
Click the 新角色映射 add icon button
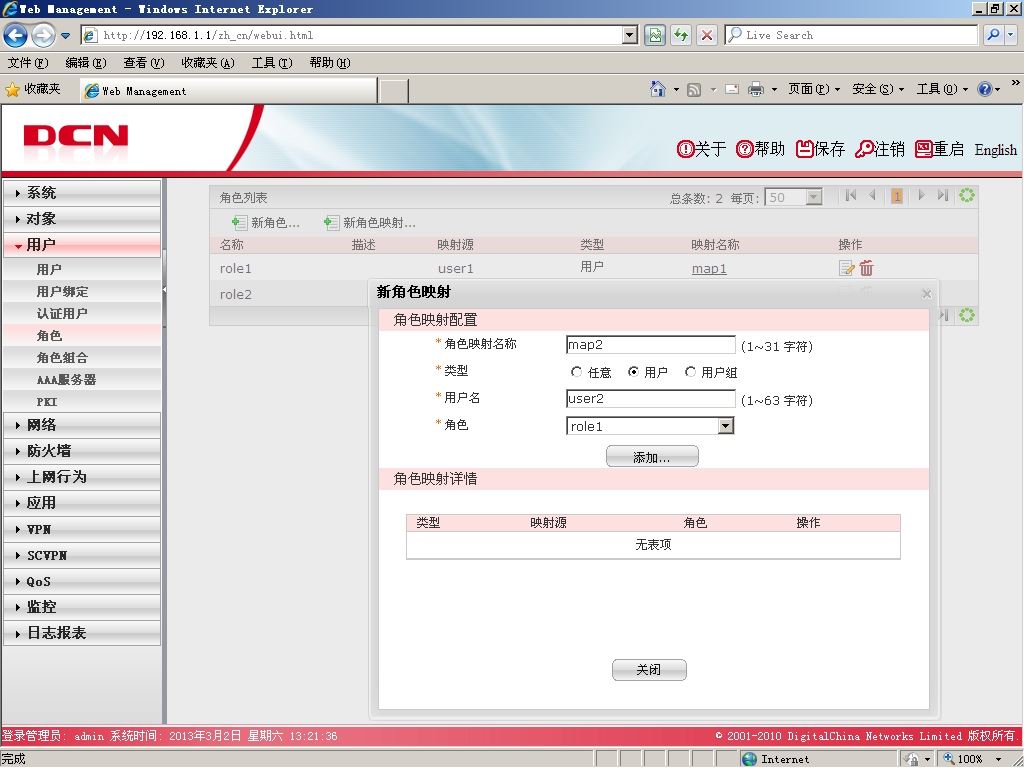(331, 223)
